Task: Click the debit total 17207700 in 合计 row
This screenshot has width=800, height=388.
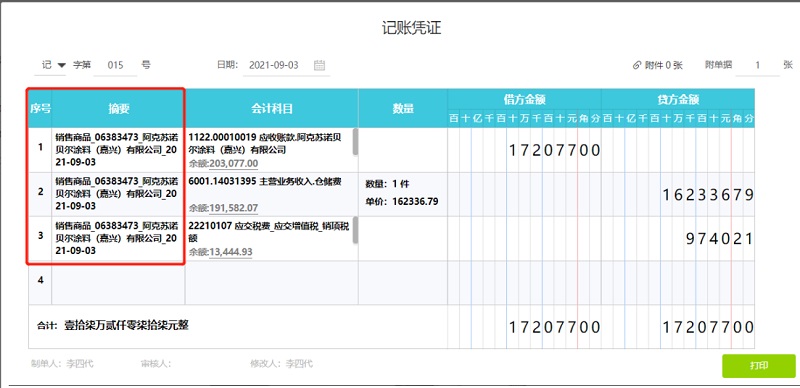Action: 555,327
